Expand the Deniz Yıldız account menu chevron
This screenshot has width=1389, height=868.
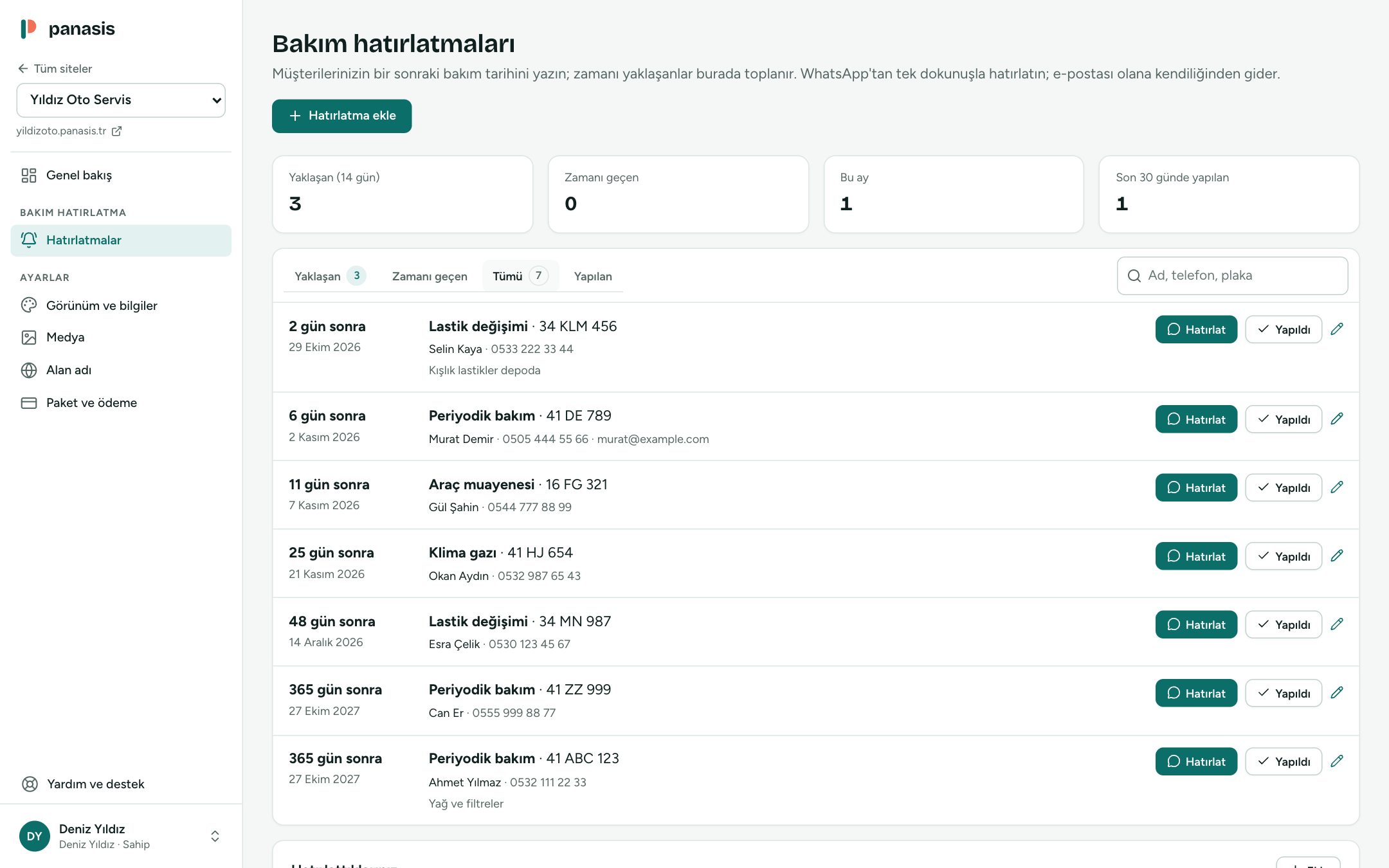[215, 836]
